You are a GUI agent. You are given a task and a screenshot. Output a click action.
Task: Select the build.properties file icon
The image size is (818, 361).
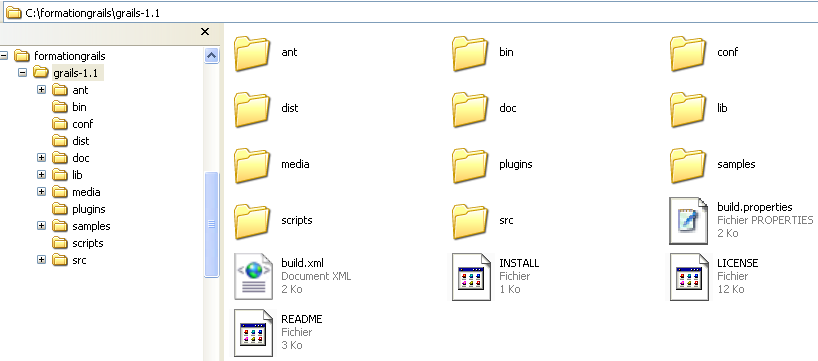(689, 221)
